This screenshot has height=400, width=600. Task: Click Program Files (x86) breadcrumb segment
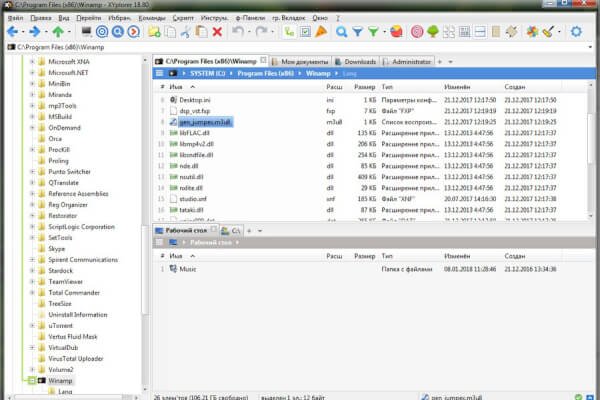266,73
